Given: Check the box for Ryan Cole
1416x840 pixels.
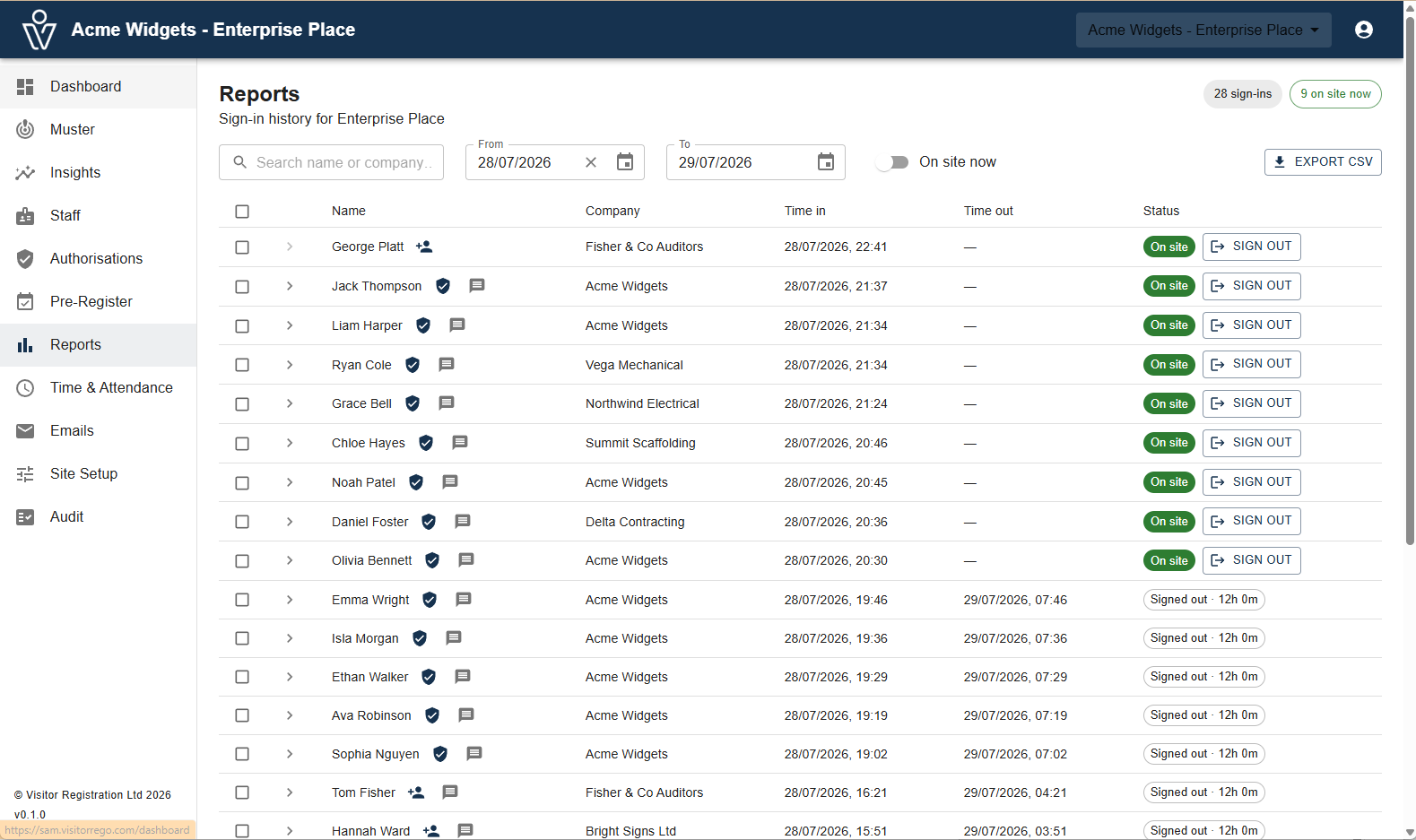Looking at the screenshot, I should 242,365.
